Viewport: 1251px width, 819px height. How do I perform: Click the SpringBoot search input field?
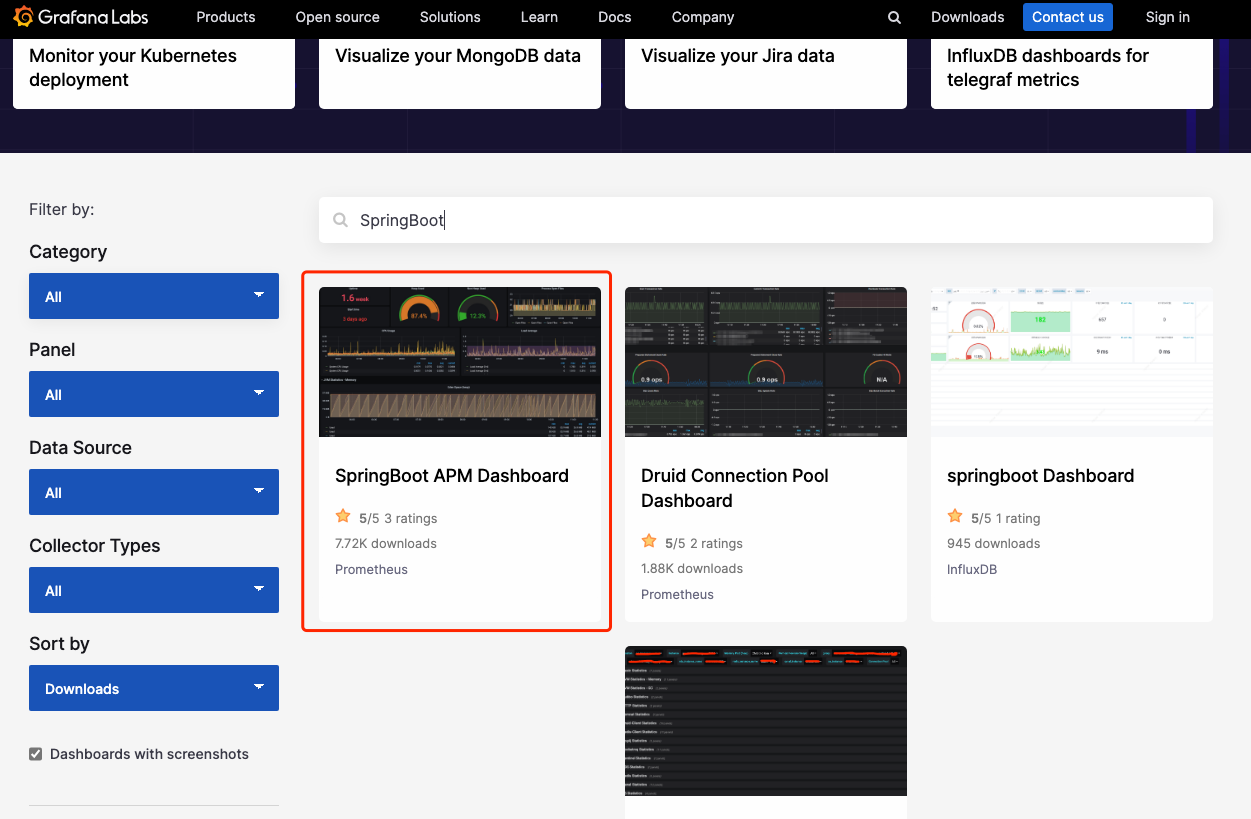780,220
